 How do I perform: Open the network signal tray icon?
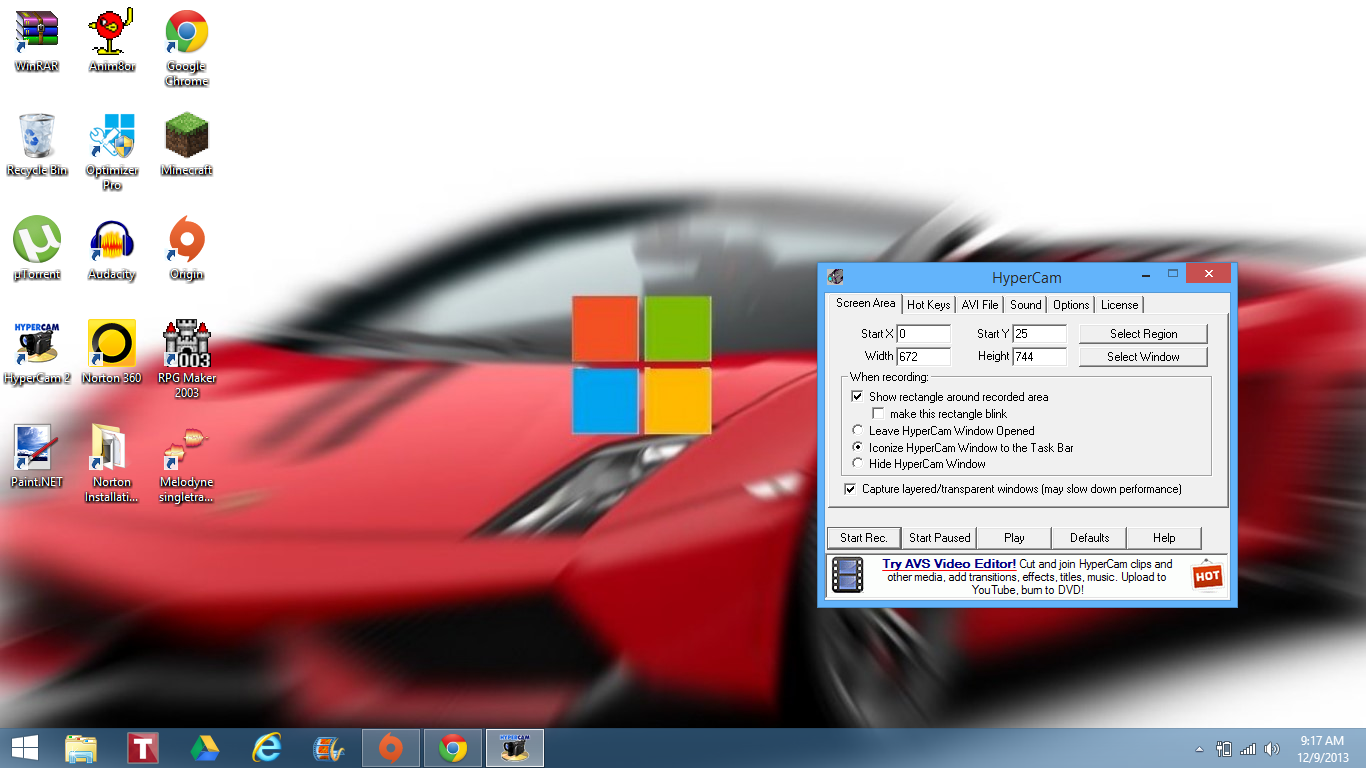point(1247,748)
